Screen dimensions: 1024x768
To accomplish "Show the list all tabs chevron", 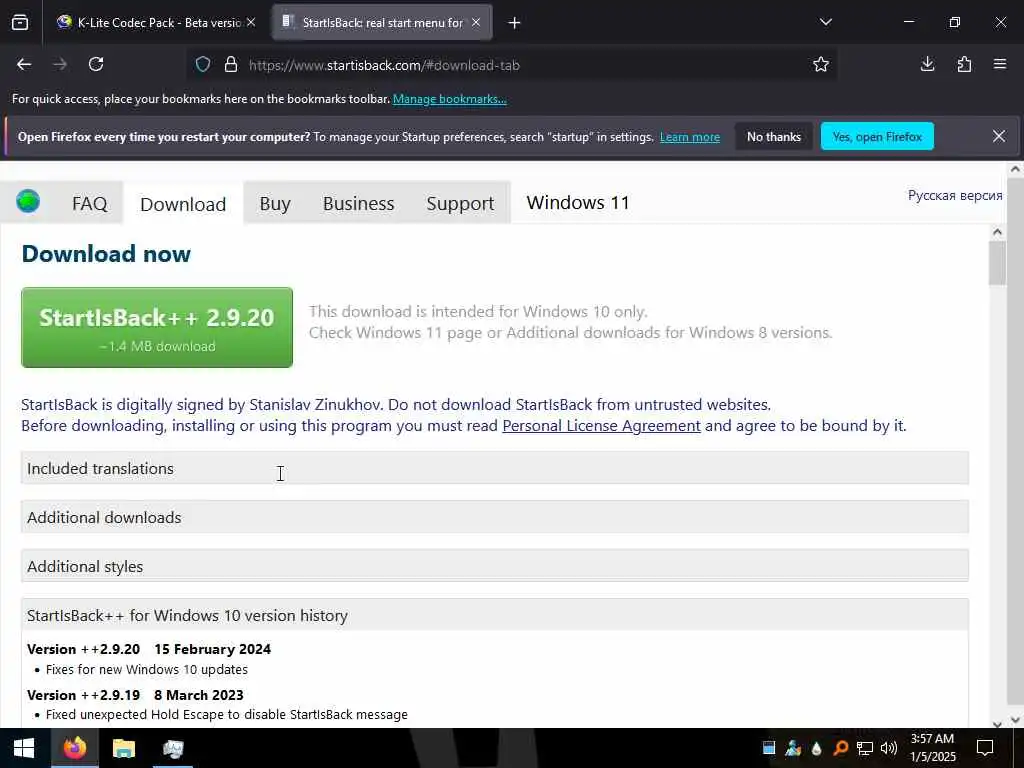I will click(825, 22).
